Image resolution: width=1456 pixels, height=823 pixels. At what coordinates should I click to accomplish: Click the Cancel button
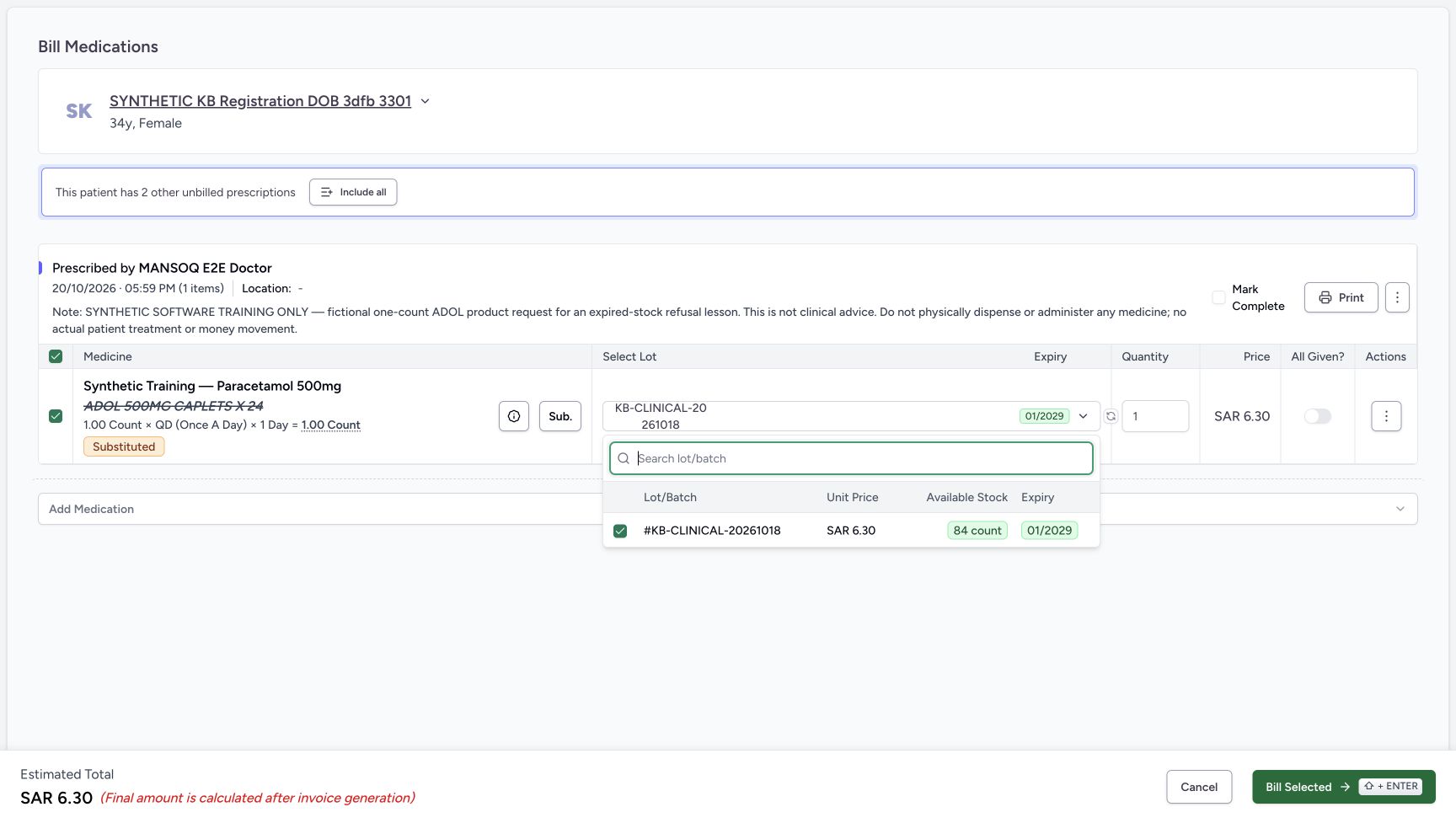[1199, 787]
